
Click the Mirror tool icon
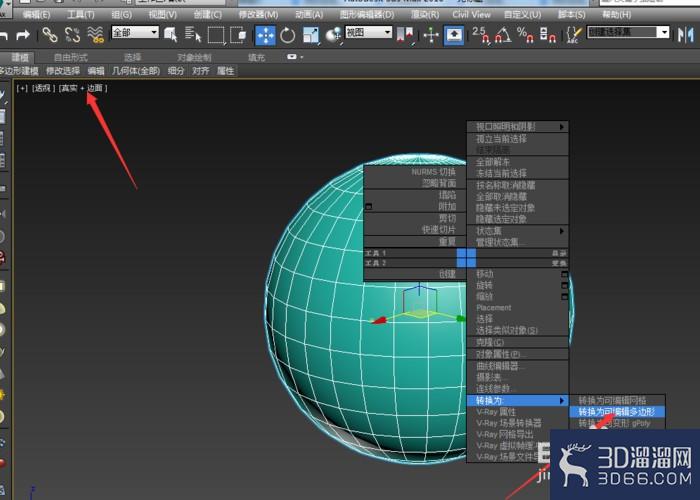pyautogui.click(x=685, y=35)
